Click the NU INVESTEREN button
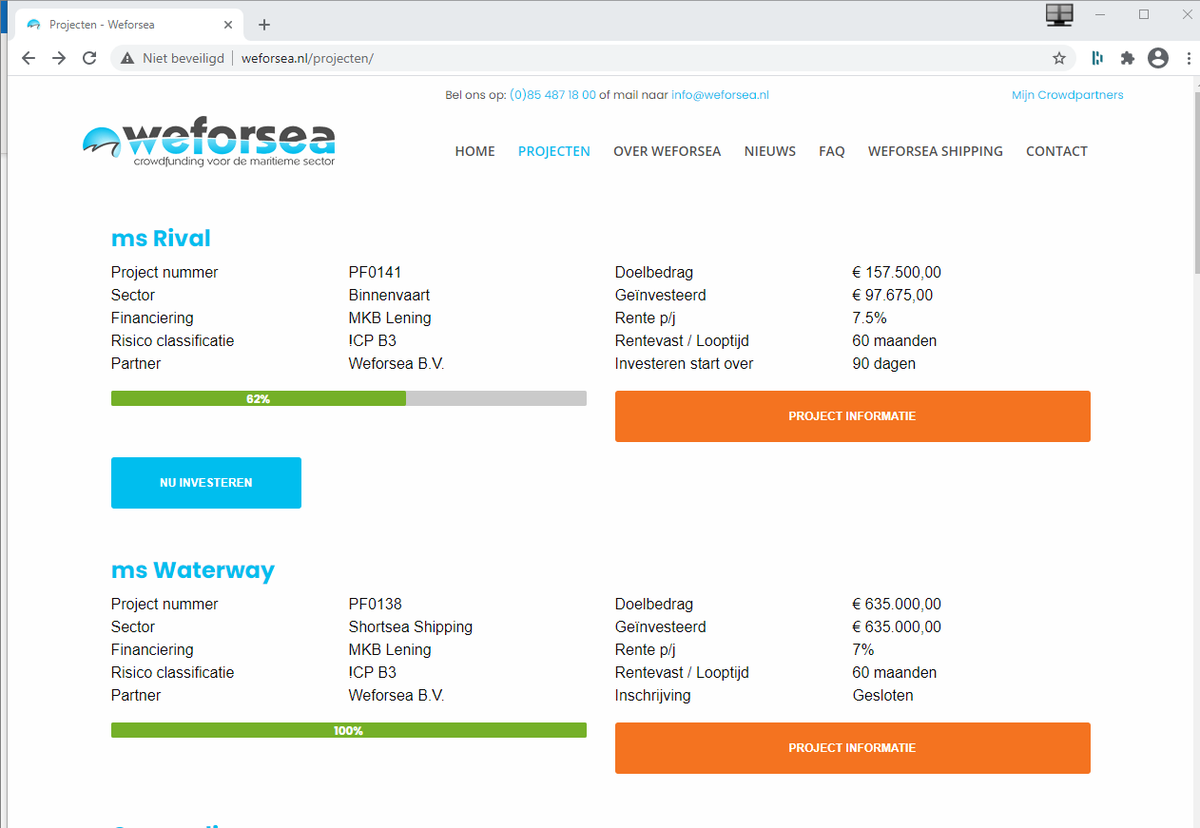This screenshot has width=1200, height=828. (x=206, y=482)
